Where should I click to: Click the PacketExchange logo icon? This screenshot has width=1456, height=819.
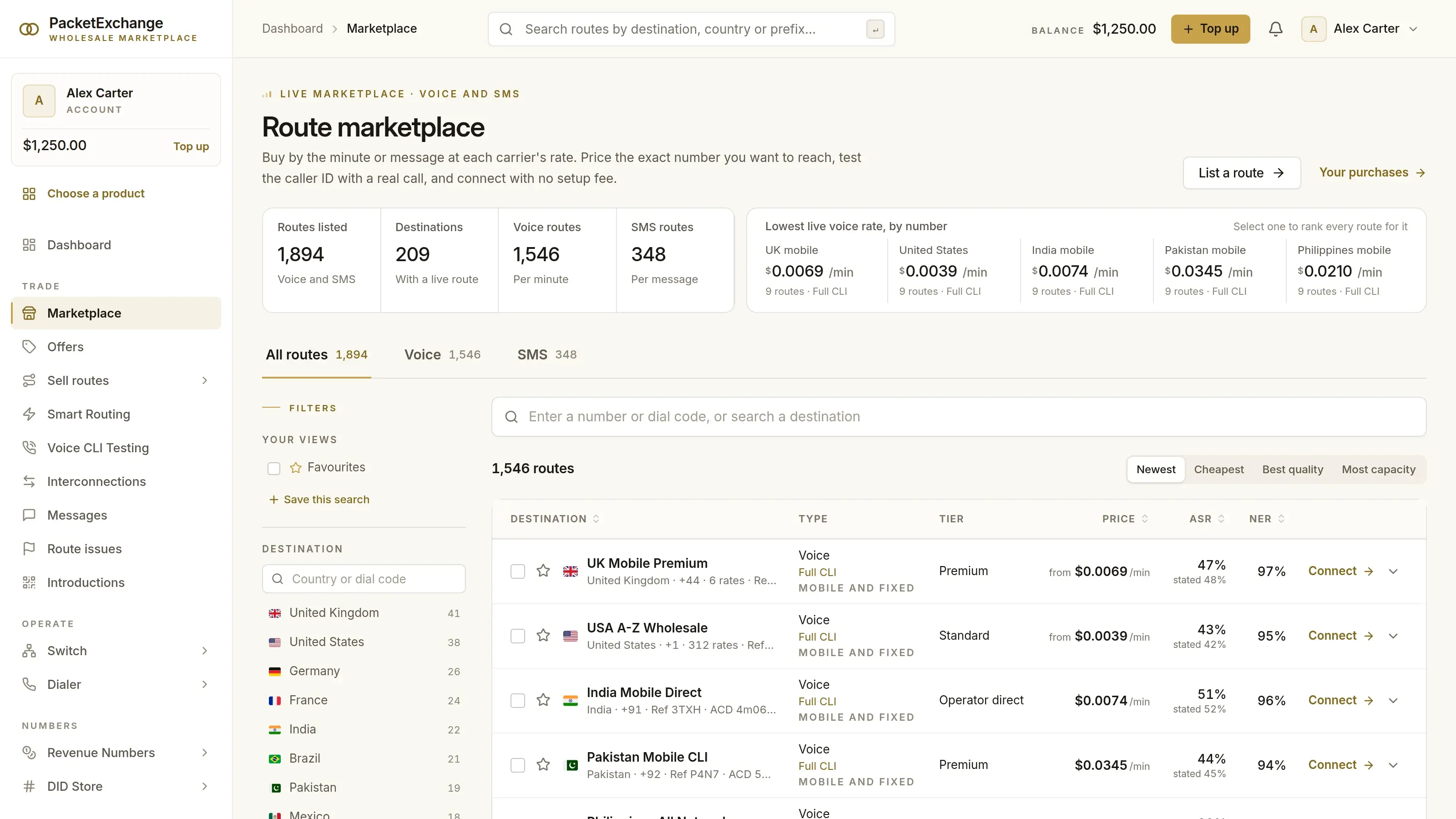29,29
